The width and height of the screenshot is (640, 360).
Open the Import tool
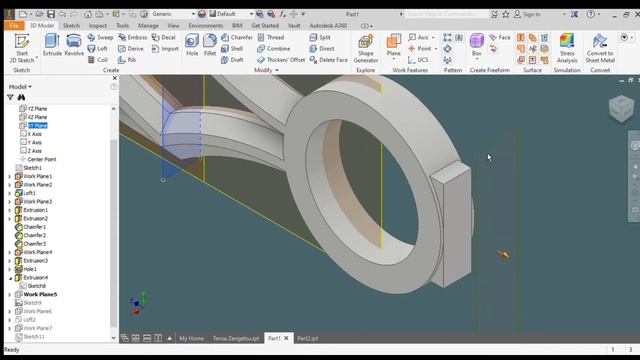click(x=165, y=49)
